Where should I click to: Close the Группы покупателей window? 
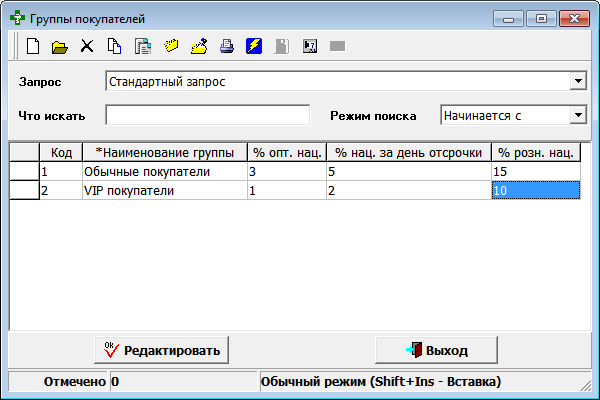coord(574,18)
